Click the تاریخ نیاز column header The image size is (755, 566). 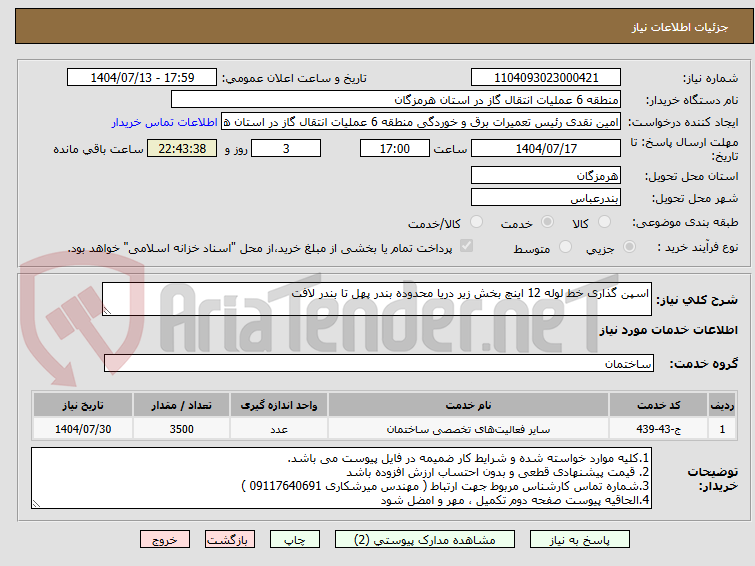(x=83, y=405)
